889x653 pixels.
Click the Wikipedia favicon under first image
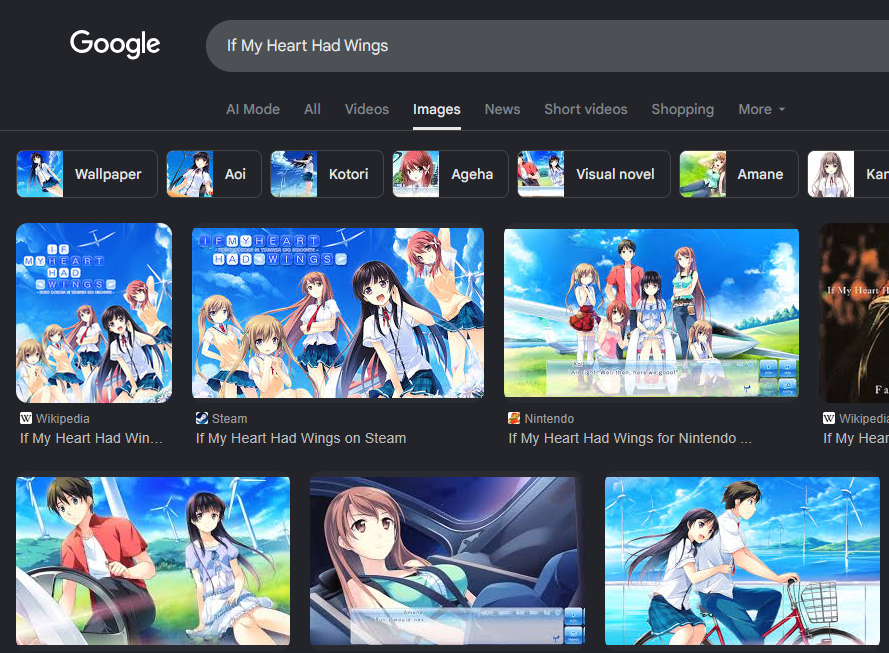click(26, 418)
